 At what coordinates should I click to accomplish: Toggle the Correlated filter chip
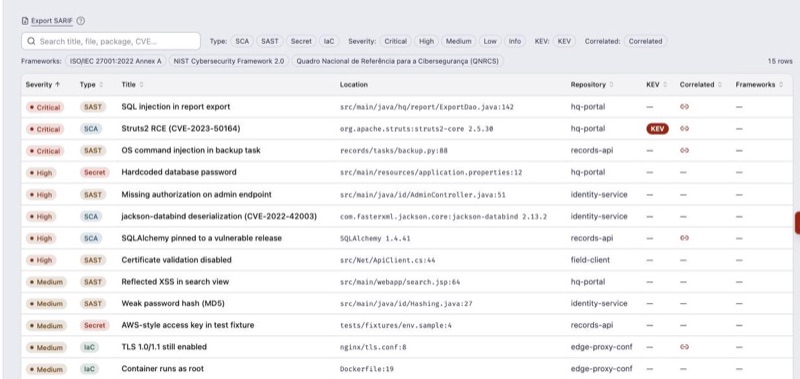(645, 41)
